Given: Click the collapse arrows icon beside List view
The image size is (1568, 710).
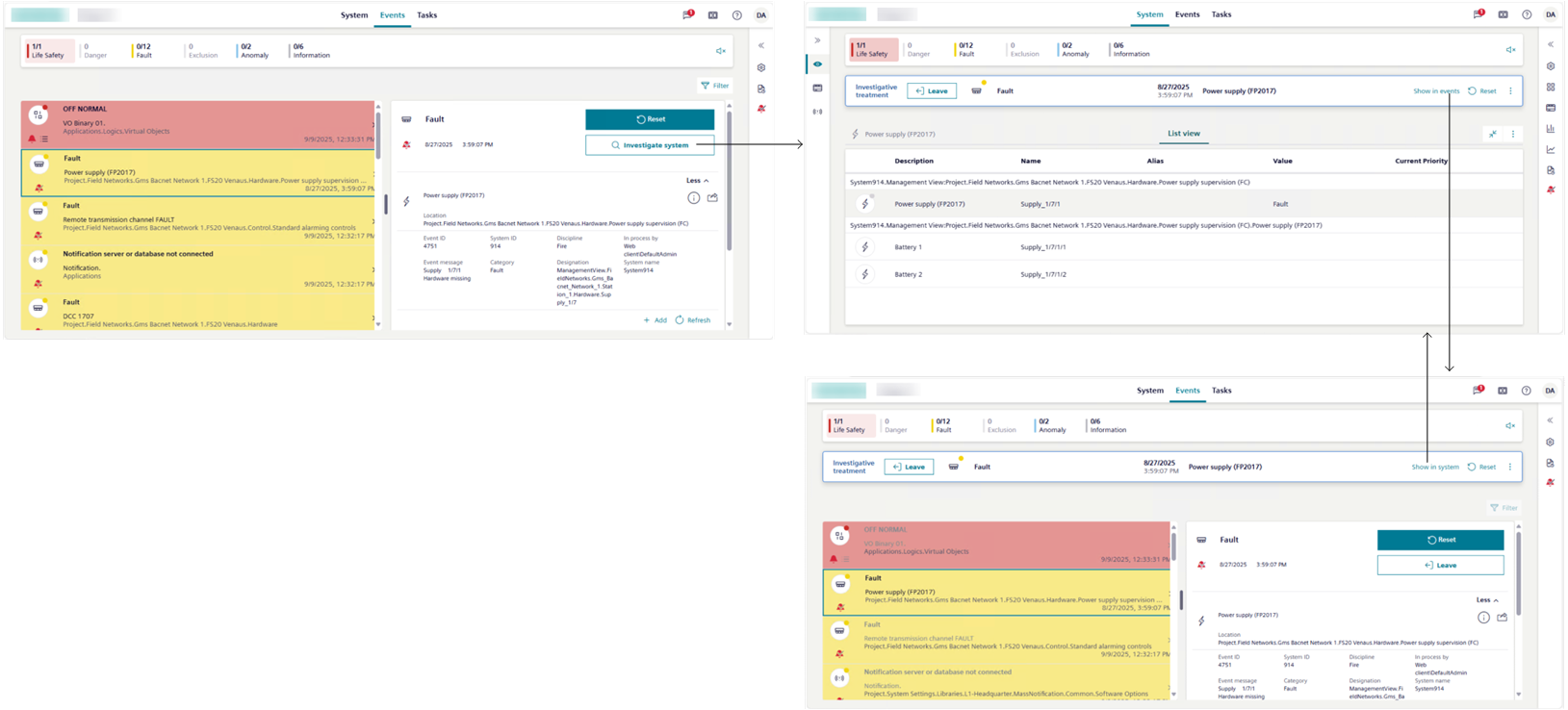Looking at the screenshot, I should (x=1492, y=134).
